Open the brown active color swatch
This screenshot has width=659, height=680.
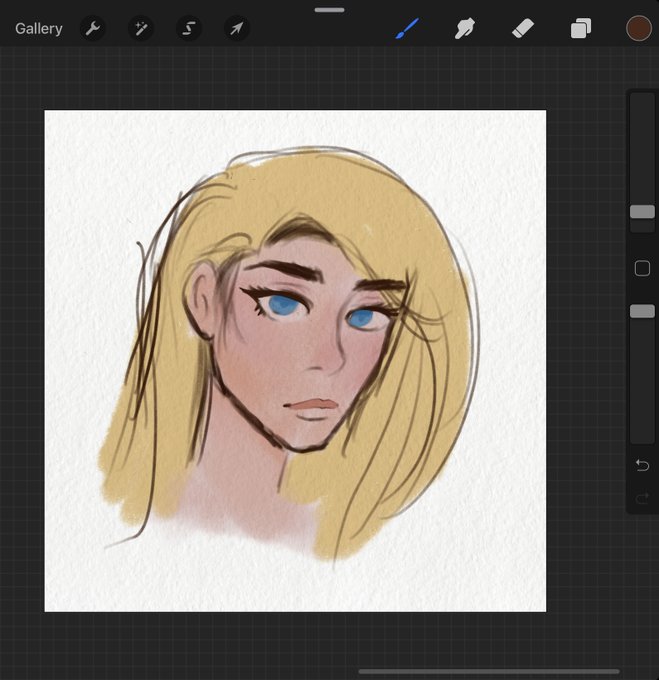pos(639,28)
